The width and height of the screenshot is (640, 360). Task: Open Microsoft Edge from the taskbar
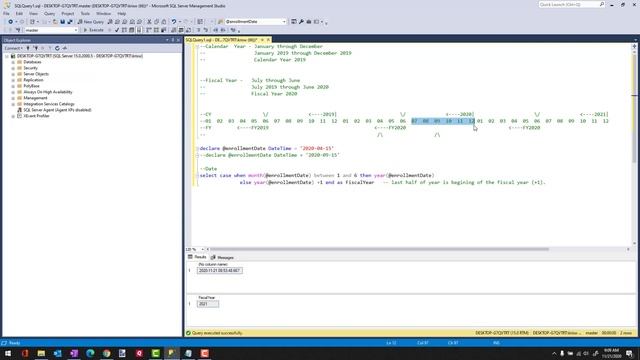pyautogui.click(x=90, y=353)
